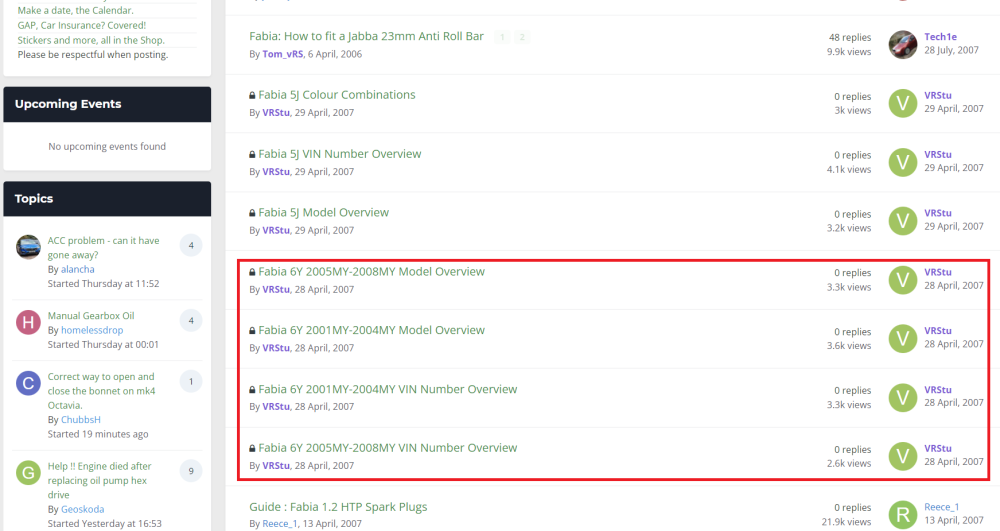The height and width of the screenshot is (531, 1000).
Task: Click 'Started Thursday at 11:52' timestamp
Action: [103, 284]
